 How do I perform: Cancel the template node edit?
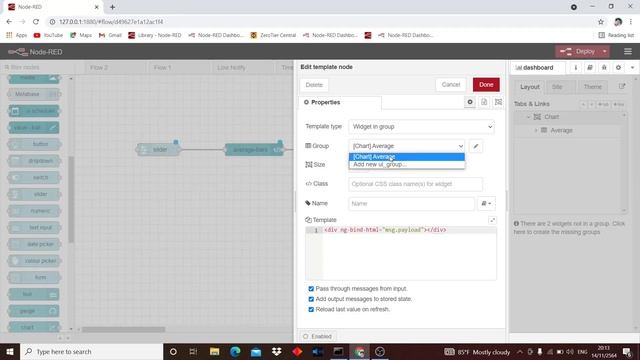[x=451, y=84]
